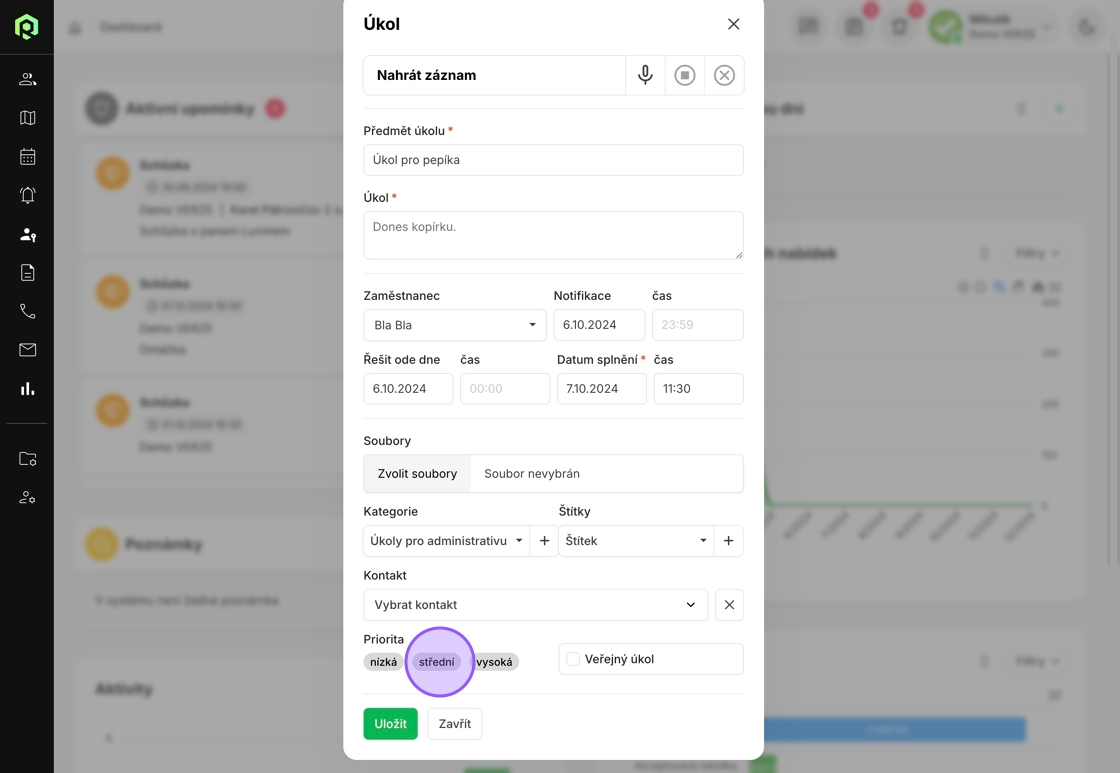Click the home icon in the breadcrumb

pos(75,28)
